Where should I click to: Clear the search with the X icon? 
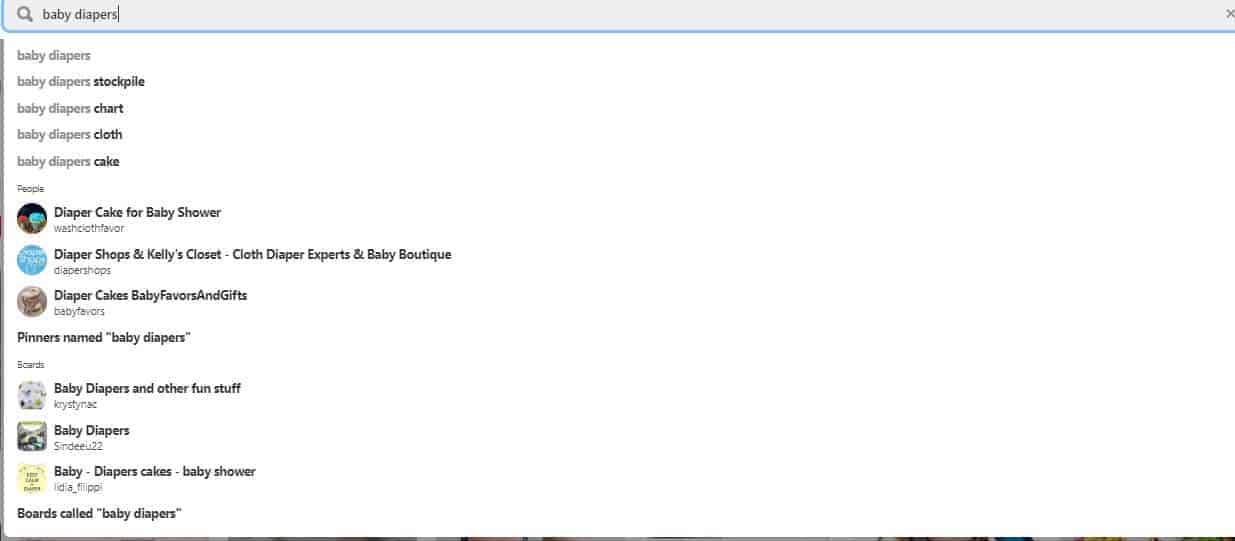[1229, 14]
